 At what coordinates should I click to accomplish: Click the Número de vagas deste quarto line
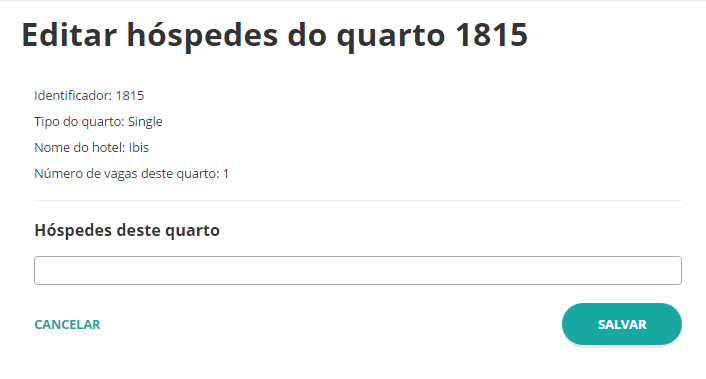[131, 174]
